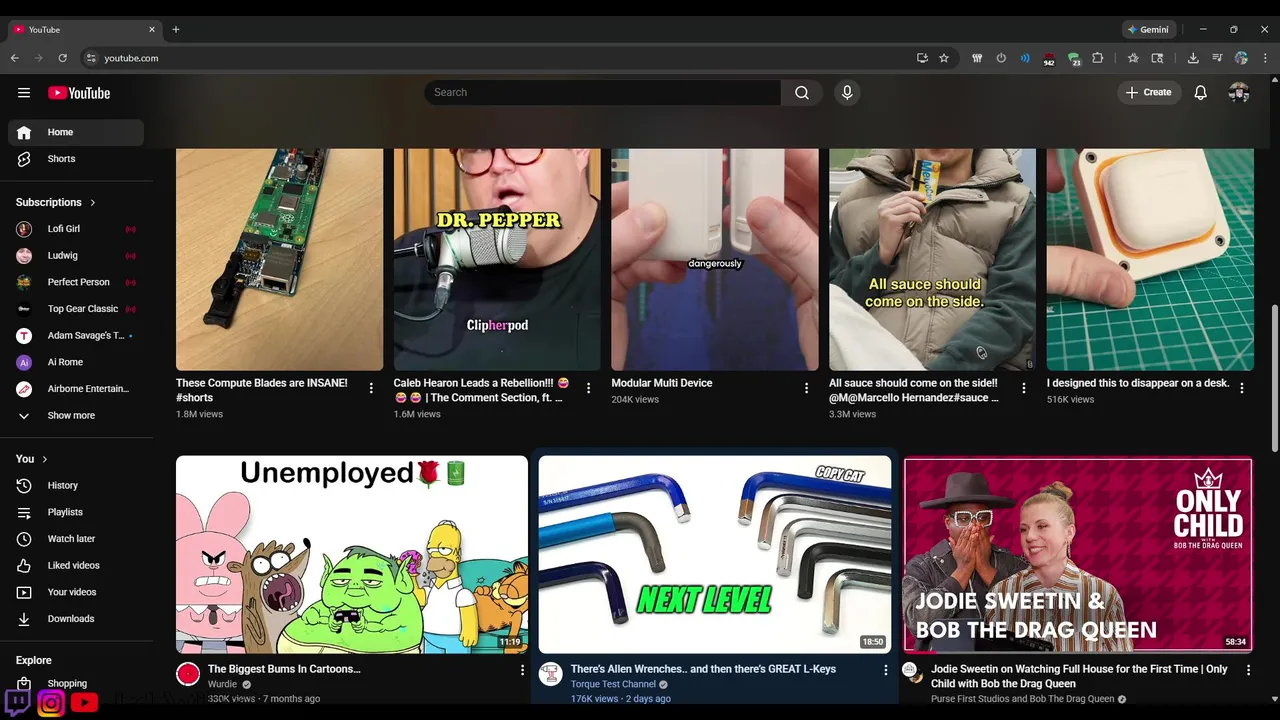Open a new browser tab

[176, 30]
